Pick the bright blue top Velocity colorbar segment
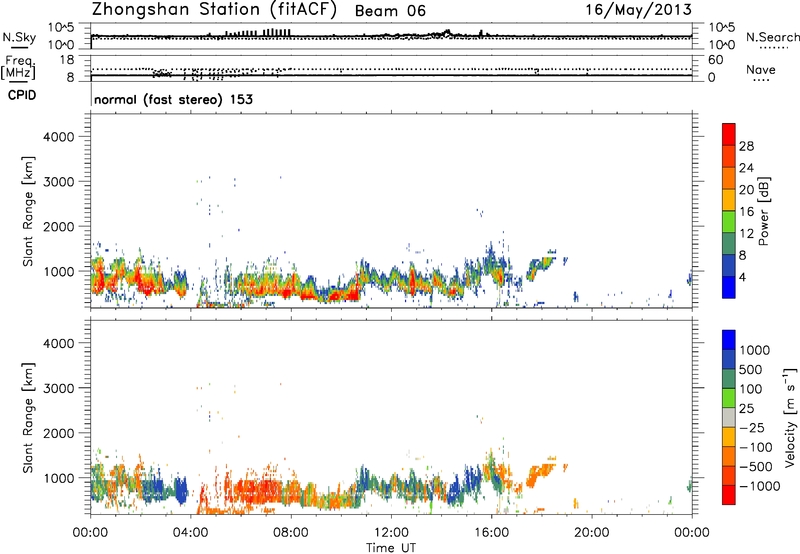The height and width of the screenshot is (554, 800). (729, 340)
